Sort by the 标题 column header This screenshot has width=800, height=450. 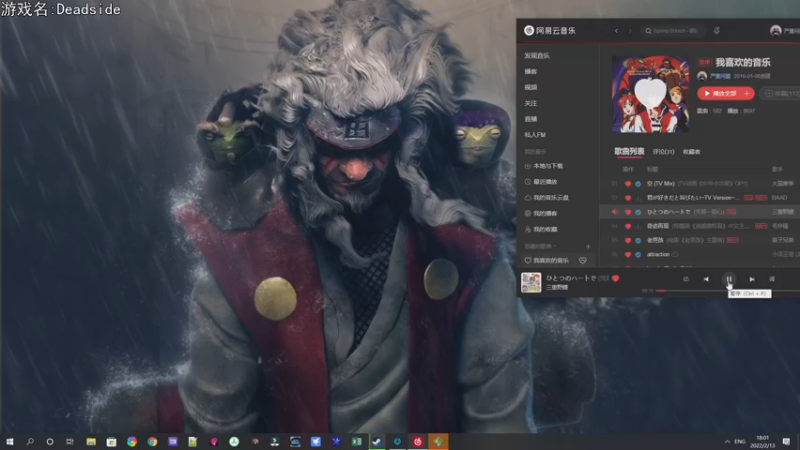pos(653,169)
